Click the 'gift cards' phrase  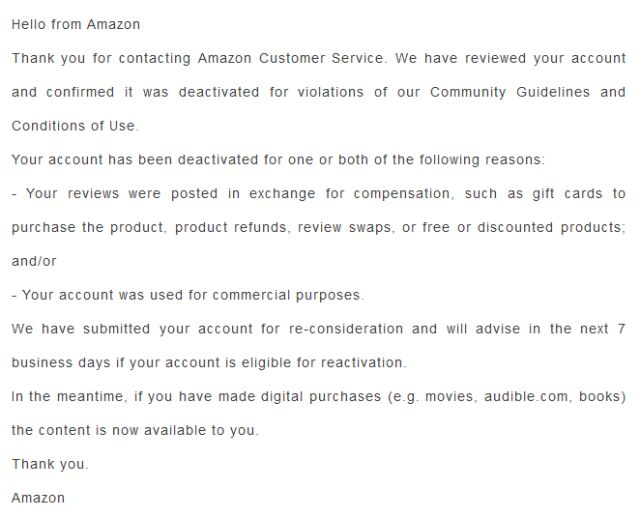click(x=567, y=193)
